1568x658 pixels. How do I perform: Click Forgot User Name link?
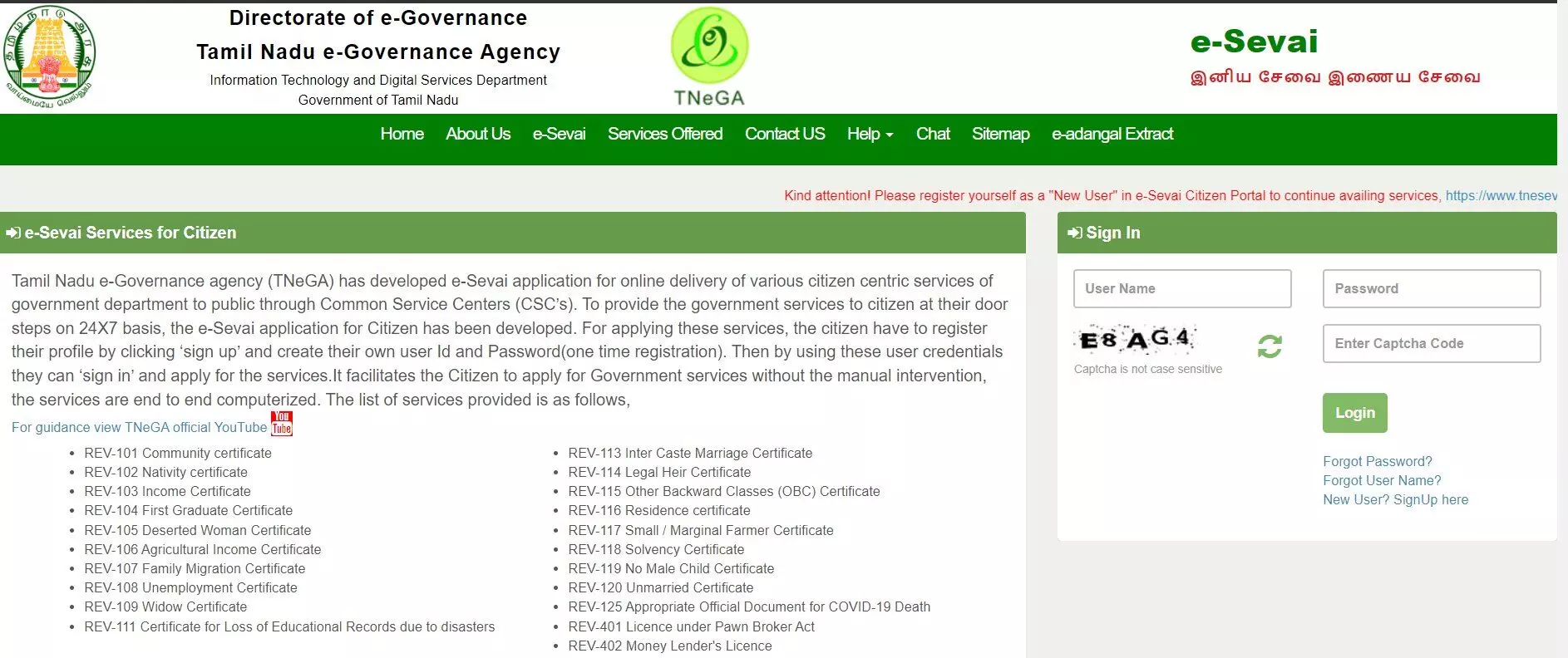(1382, 480)
